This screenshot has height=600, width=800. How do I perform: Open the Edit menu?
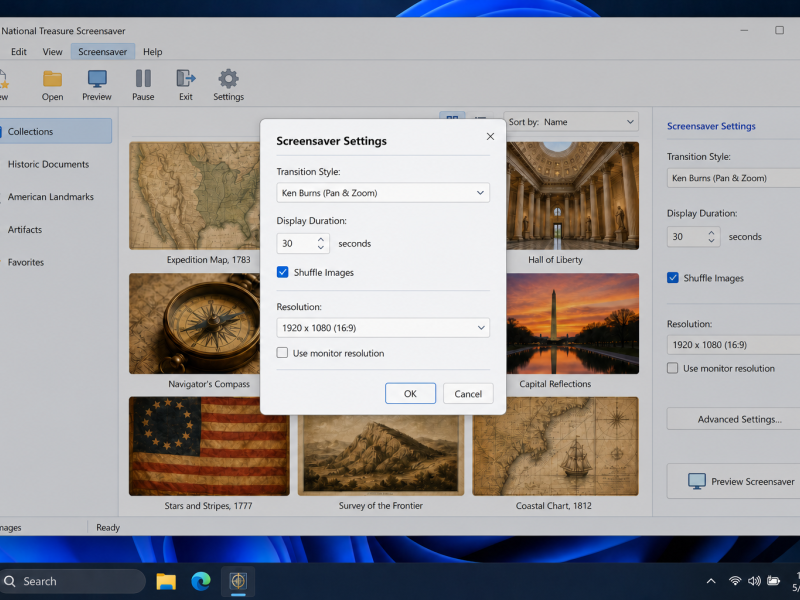(19, 52)
